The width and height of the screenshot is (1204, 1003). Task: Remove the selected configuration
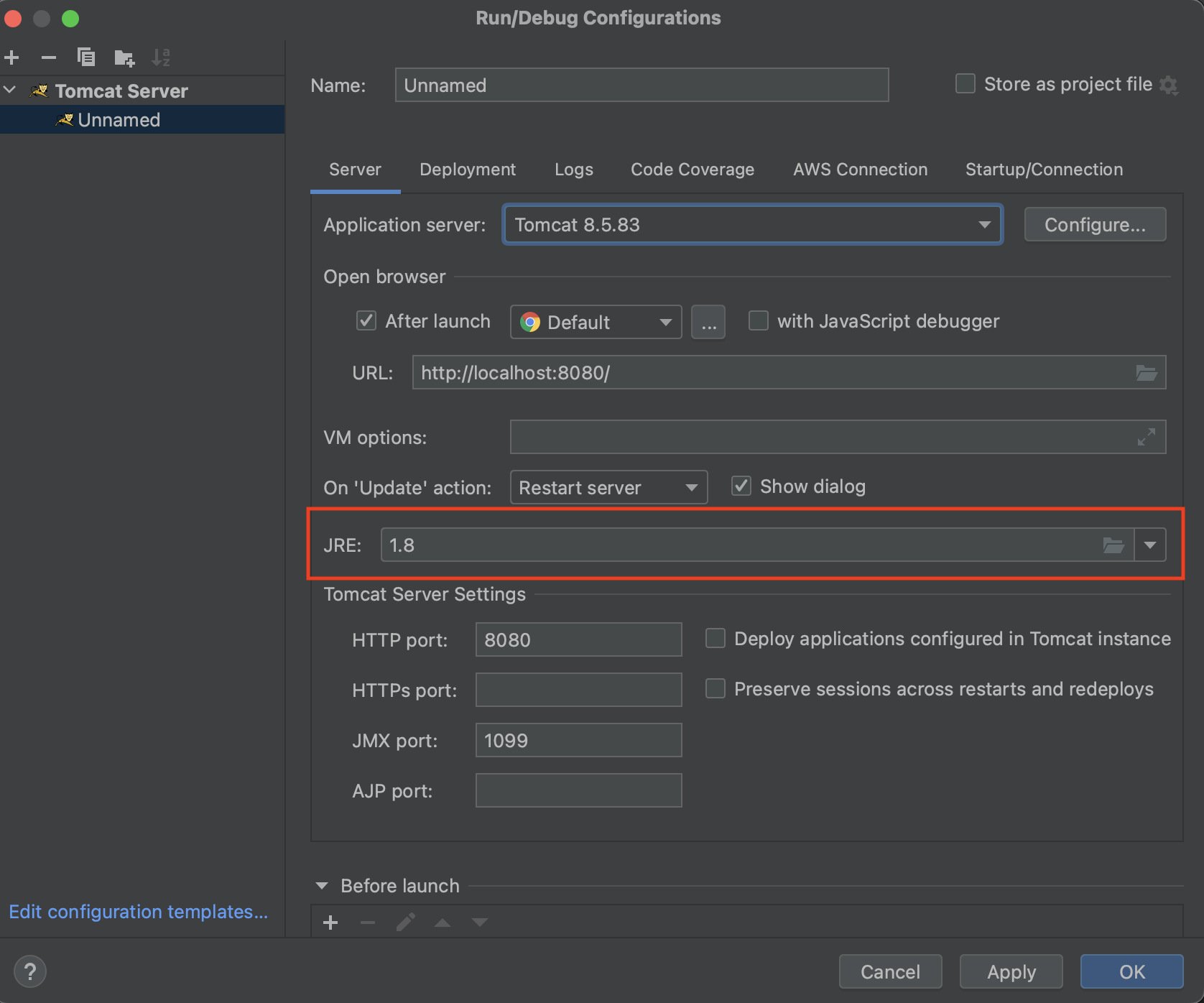point(49,57)
